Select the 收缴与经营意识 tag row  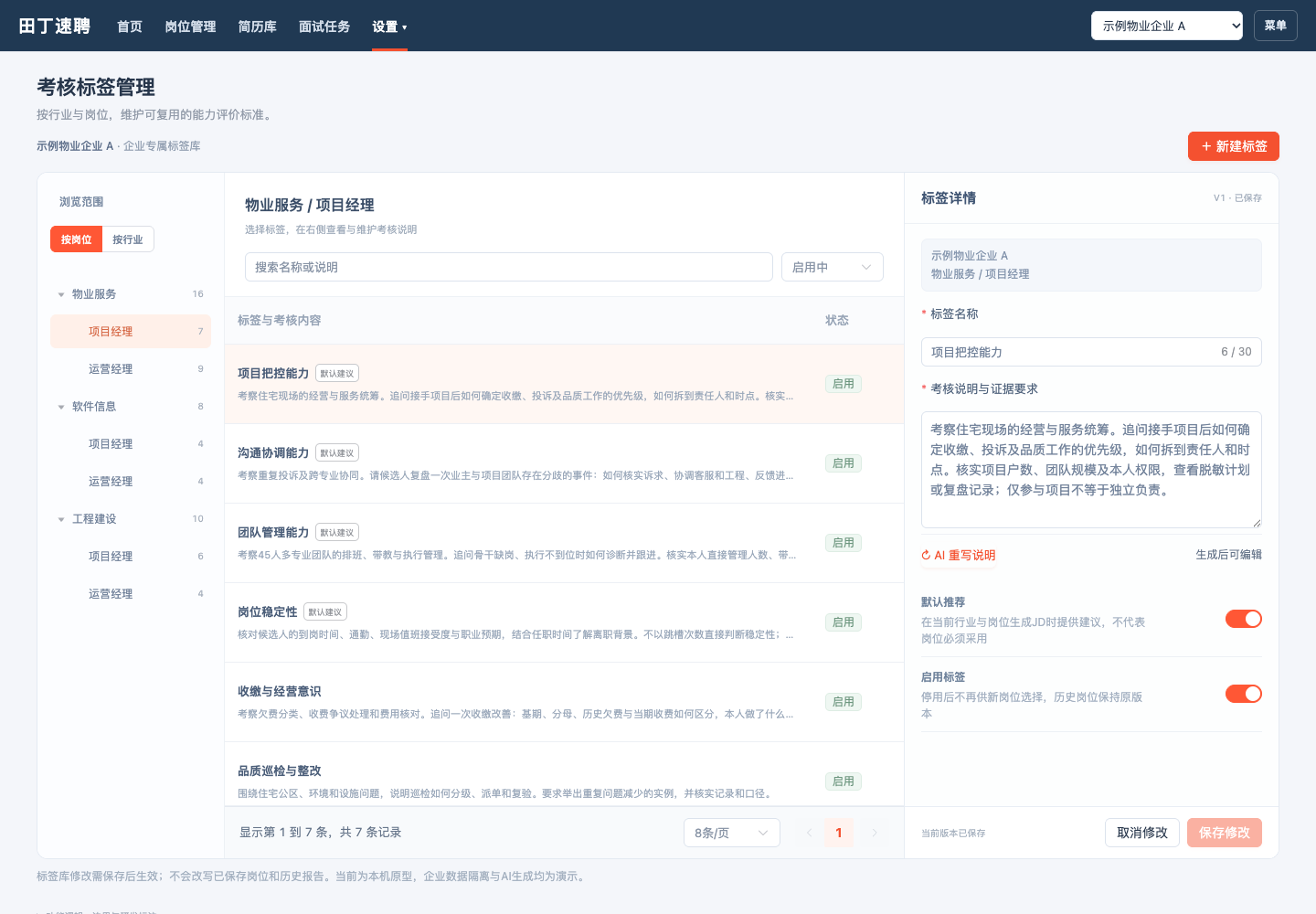coord(564,702)
